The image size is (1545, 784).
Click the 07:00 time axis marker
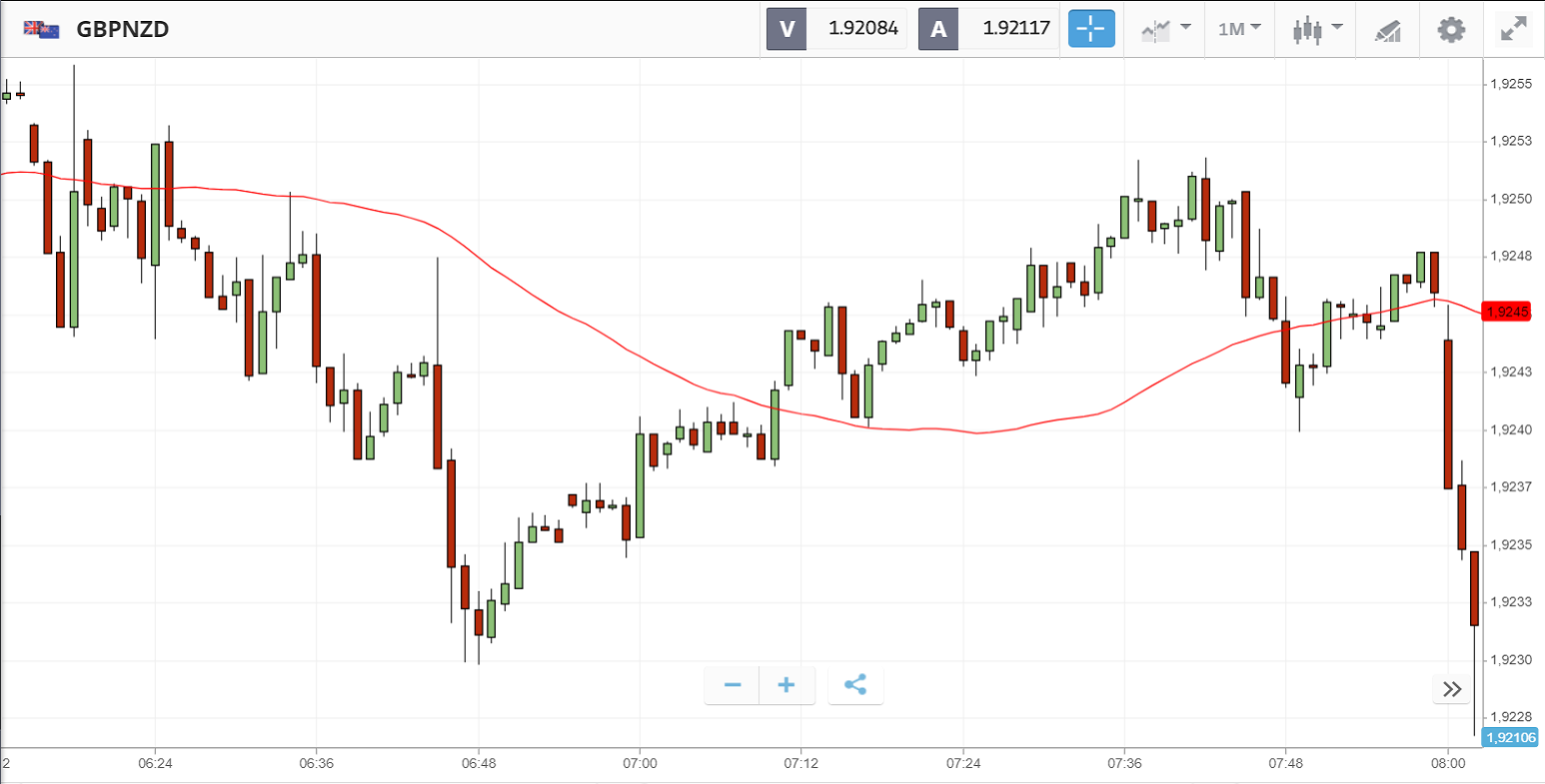pyautogui.click(x=640, y=764)
